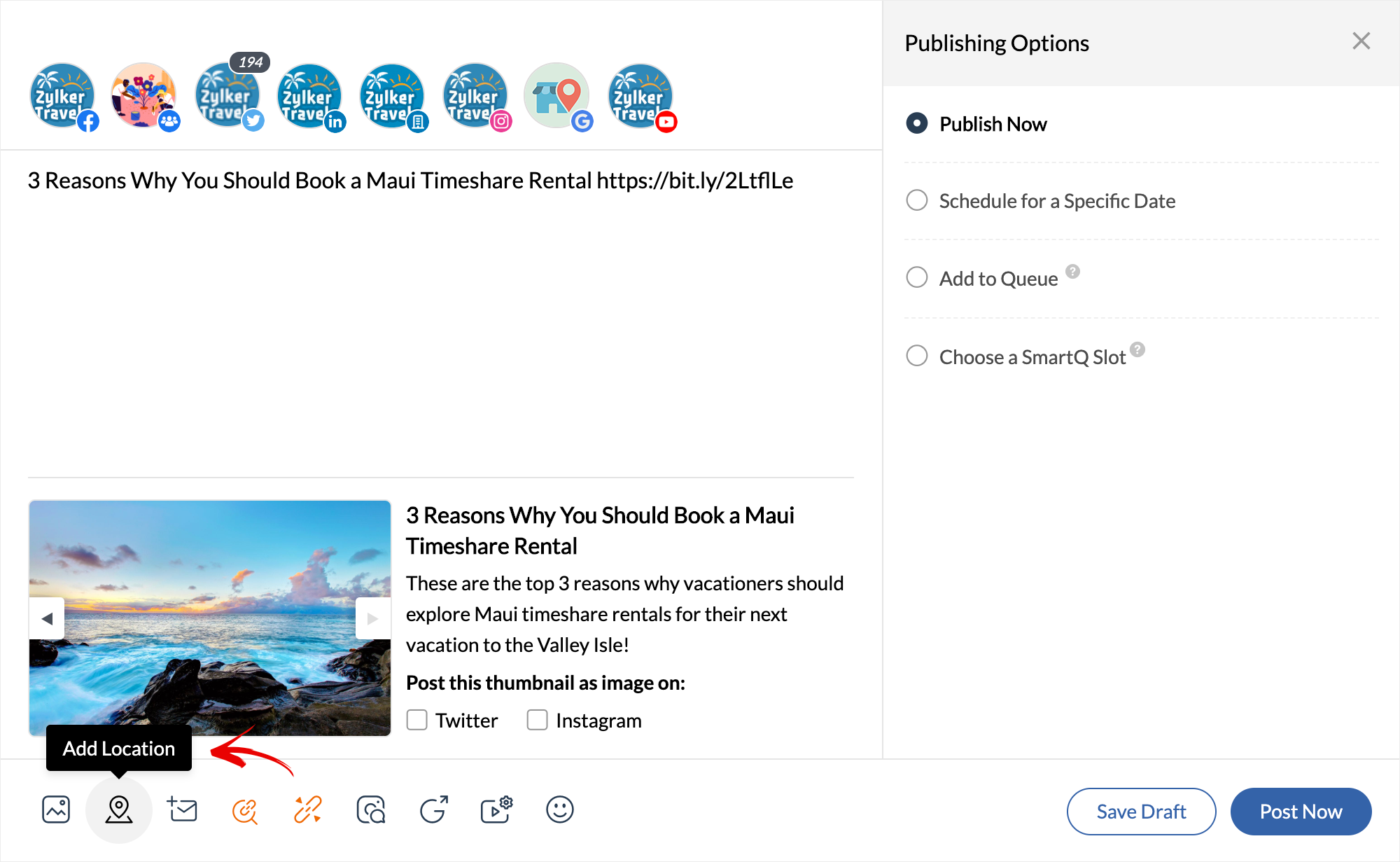Choose the Add to Queue option
The width and height of the screenshot is (1400, 862).
(x=917, y=277)
